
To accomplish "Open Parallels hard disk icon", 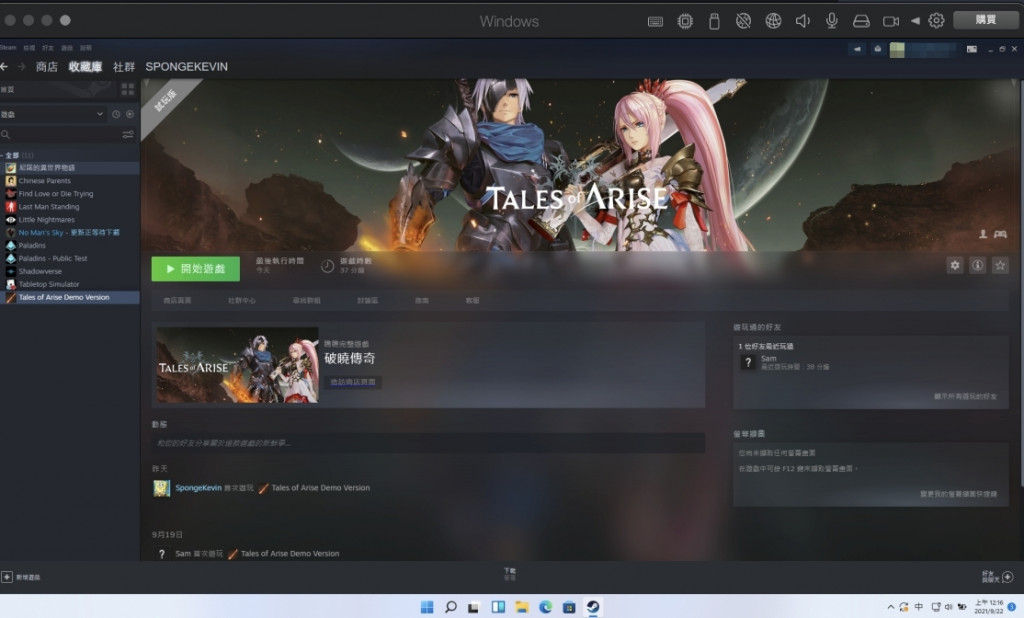I will [861, 22].
